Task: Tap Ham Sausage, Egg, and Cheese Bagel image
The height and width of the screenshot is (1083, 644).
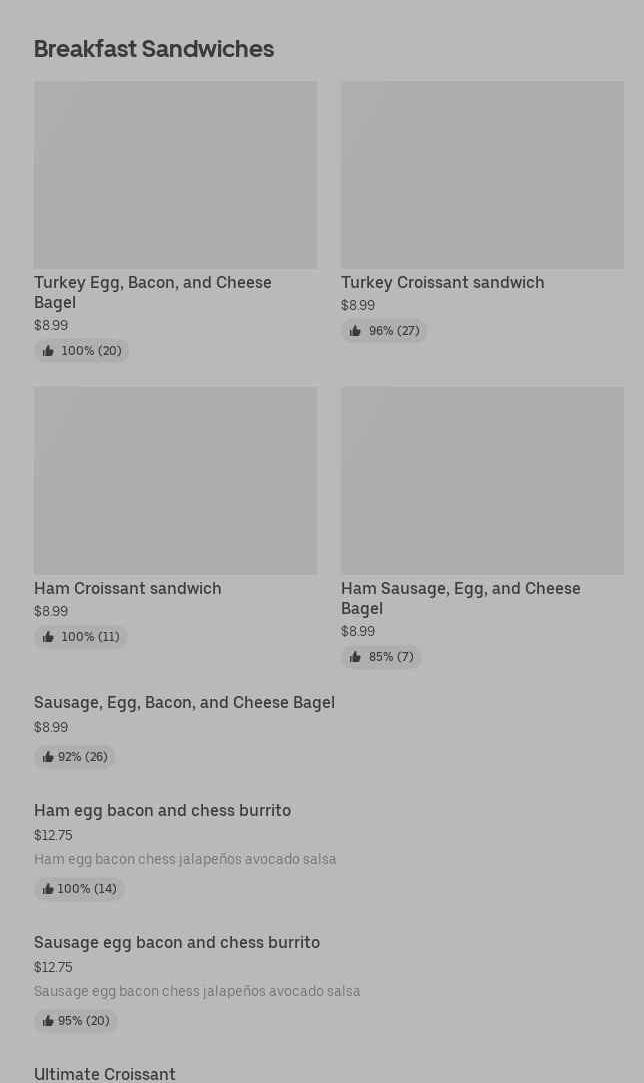Action: click(x=482, y=481)
